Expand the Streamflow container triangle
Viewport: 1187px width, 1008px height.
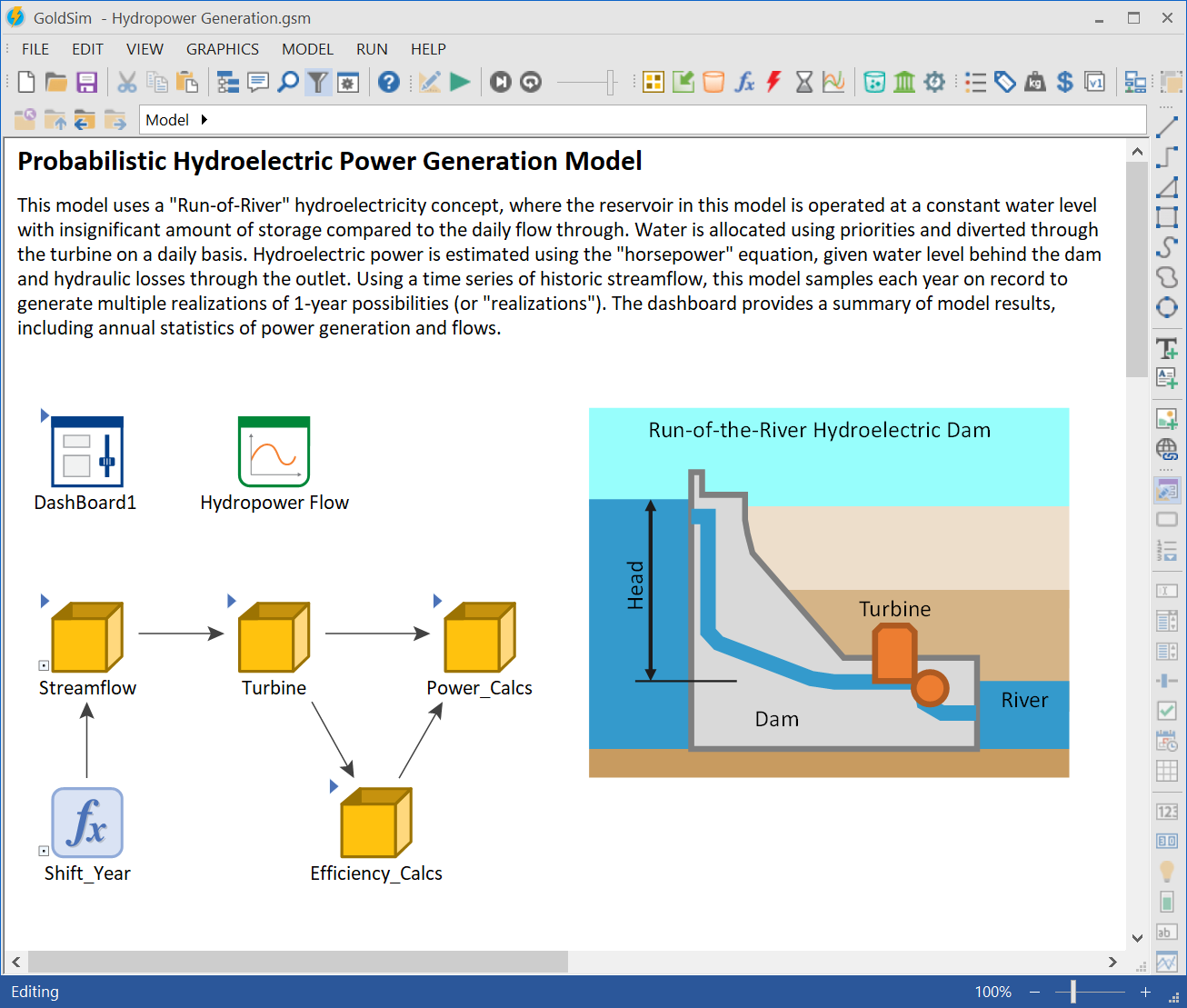point(45,600)
